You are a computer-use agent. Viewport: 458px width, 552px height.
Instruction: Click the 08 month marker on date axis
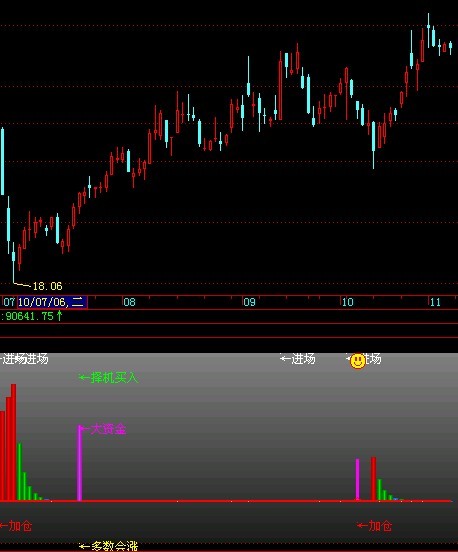[129, 302]
